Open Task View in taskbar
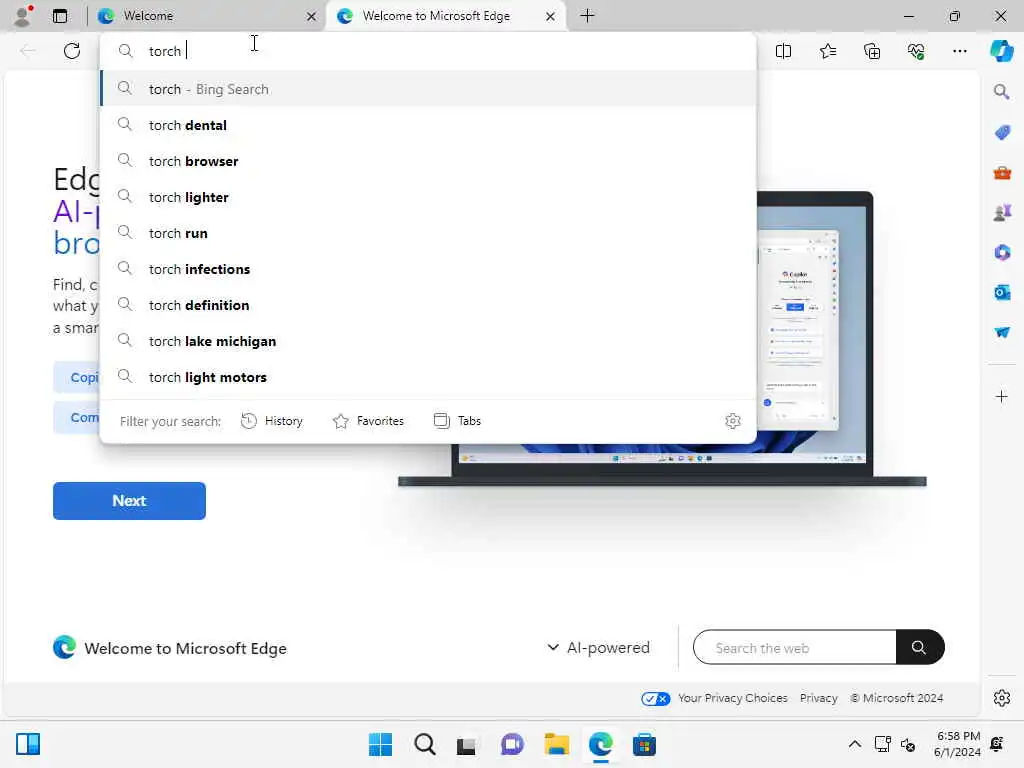Screen dimensions: 1024x768 [x=466, y=745]
